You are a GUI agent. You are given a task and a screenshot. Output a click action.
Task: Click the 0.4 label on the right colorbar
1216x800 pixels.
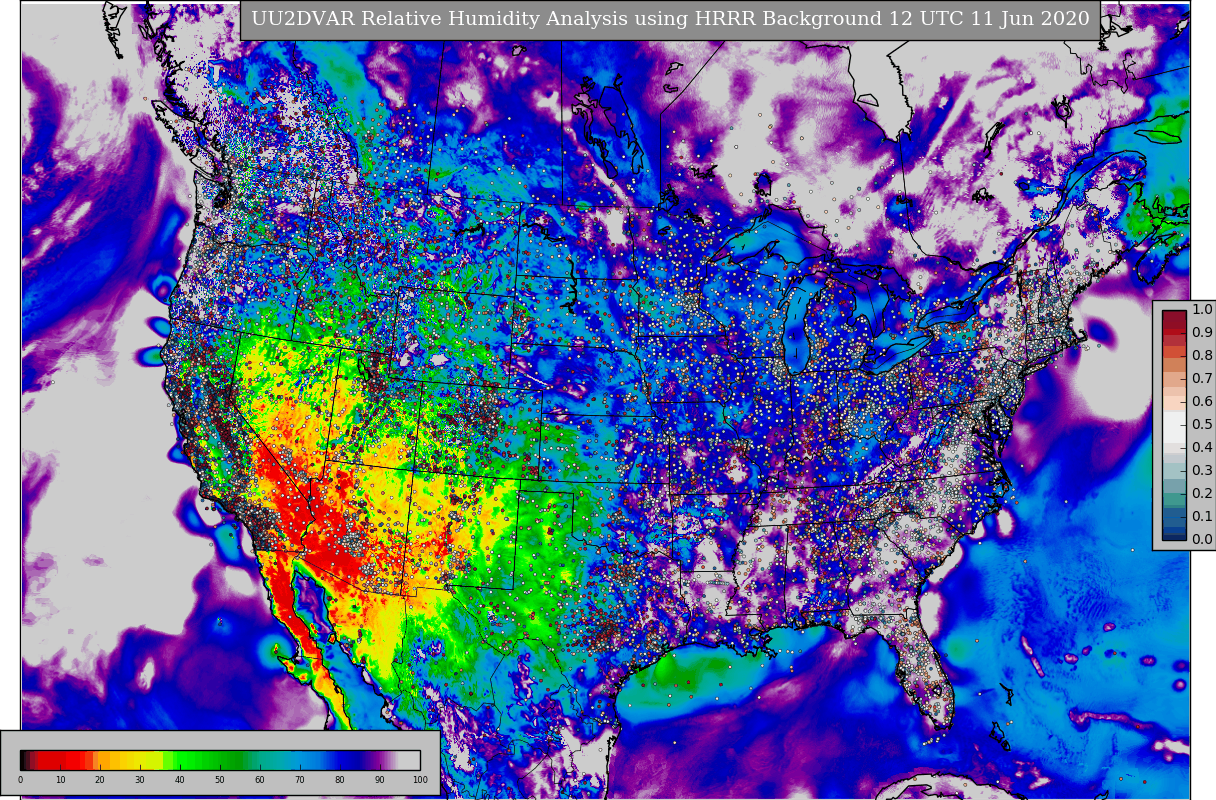[1202, 448]
